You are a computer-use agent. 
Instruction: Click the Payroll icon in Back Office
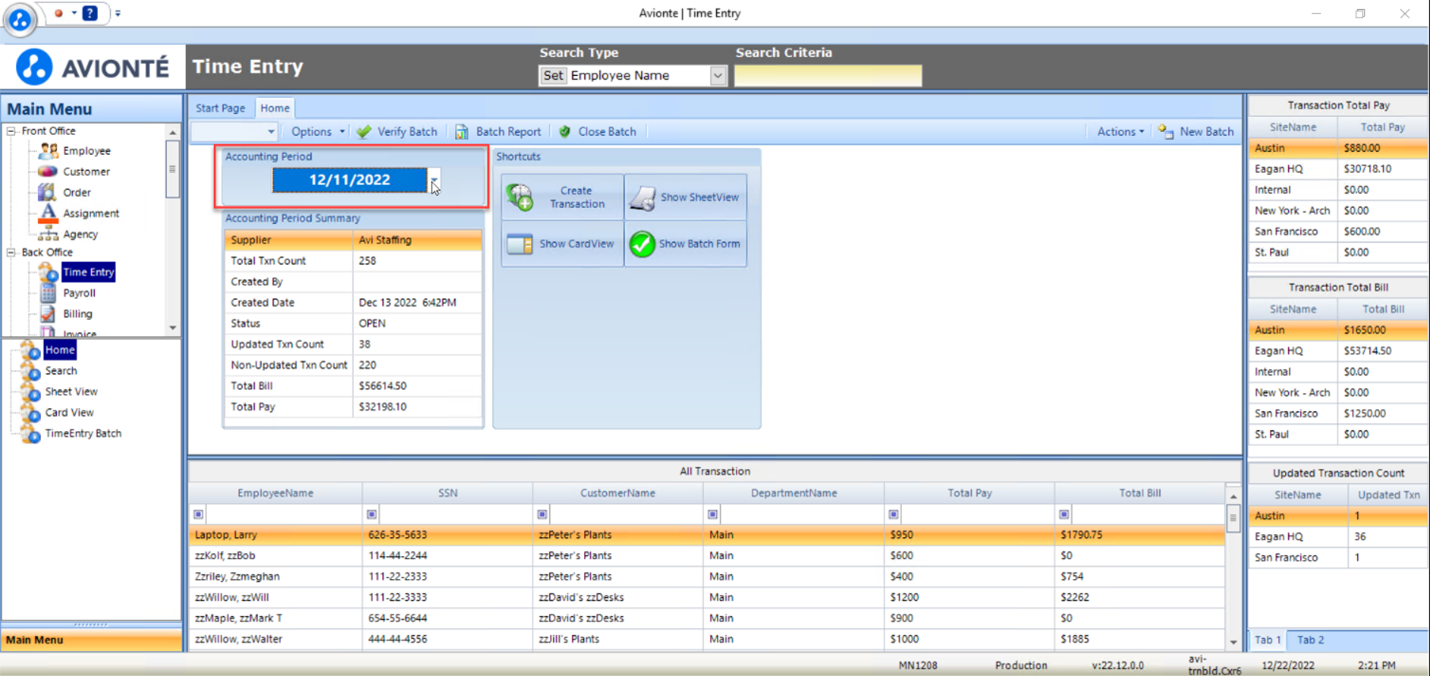click(x=47, y=293)
